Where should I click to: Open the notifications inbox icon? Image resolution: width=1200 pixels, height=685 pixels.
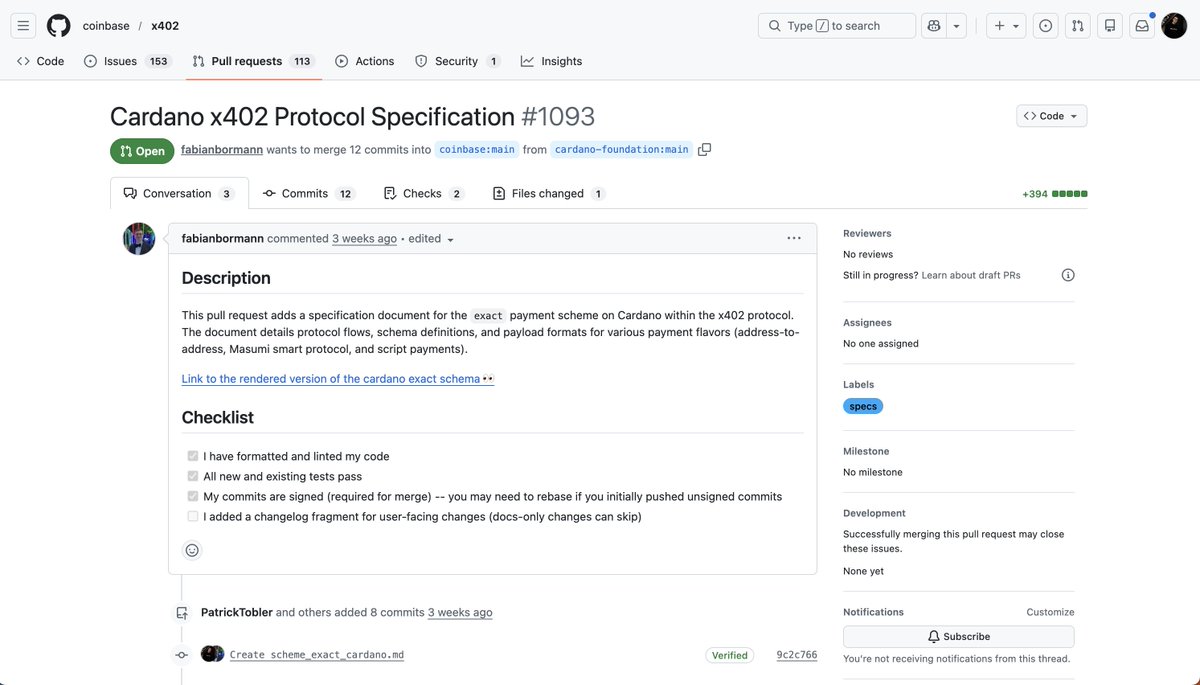(x=1141, y=25)
